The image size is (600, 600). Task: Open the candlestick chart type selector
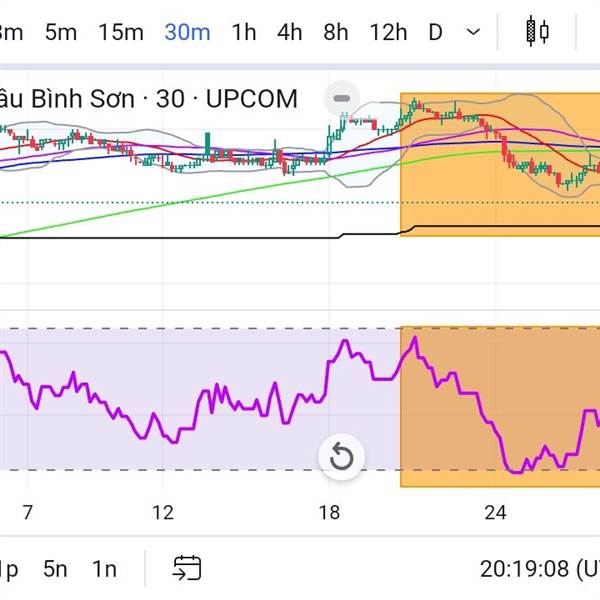point(537,31)
